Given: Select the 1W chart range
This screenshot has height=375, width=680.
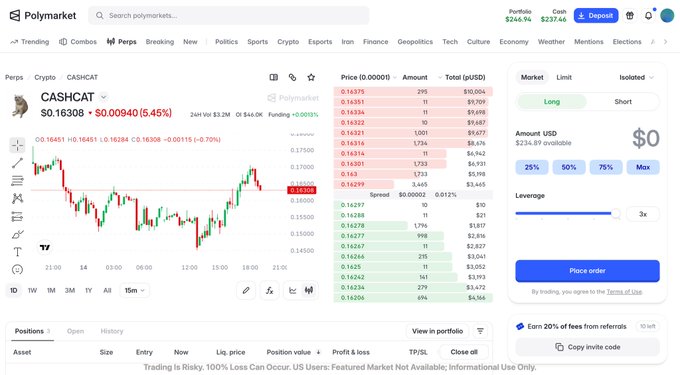Looking at the screenshot, I should (33, 290).
